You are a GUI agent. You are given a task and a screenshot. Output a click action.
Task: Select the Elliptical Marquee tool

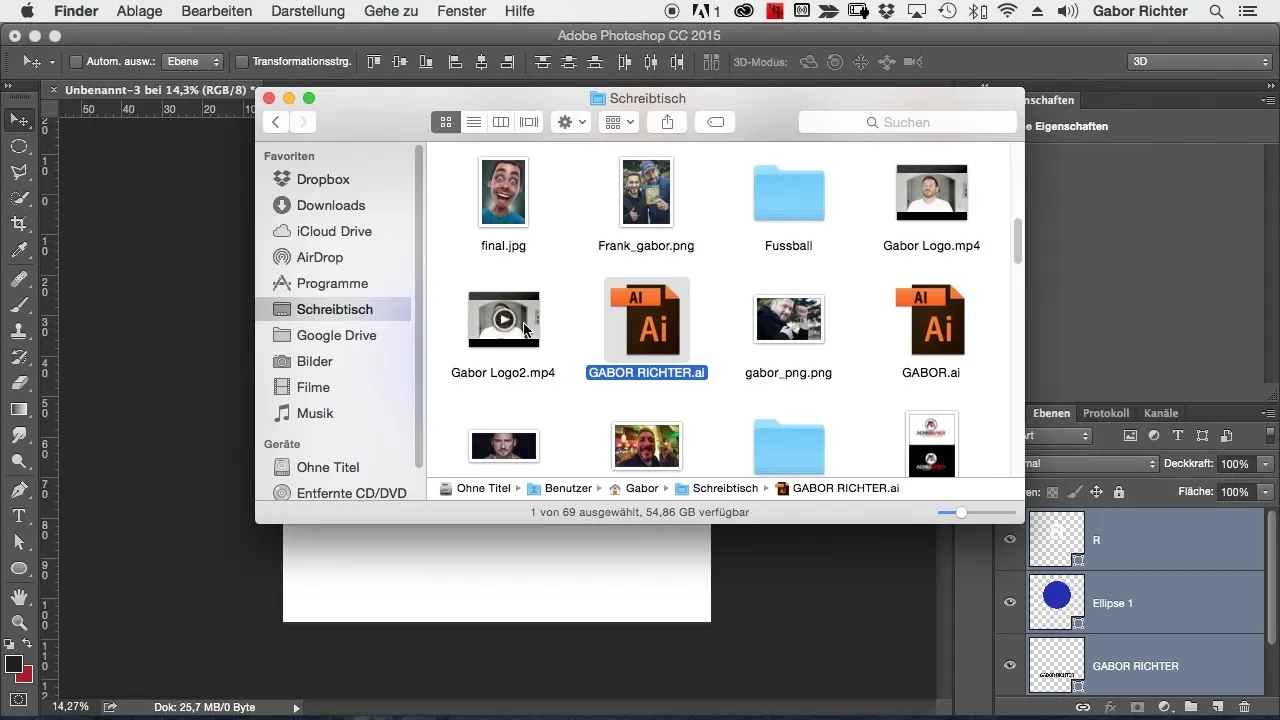click(19, 146)
